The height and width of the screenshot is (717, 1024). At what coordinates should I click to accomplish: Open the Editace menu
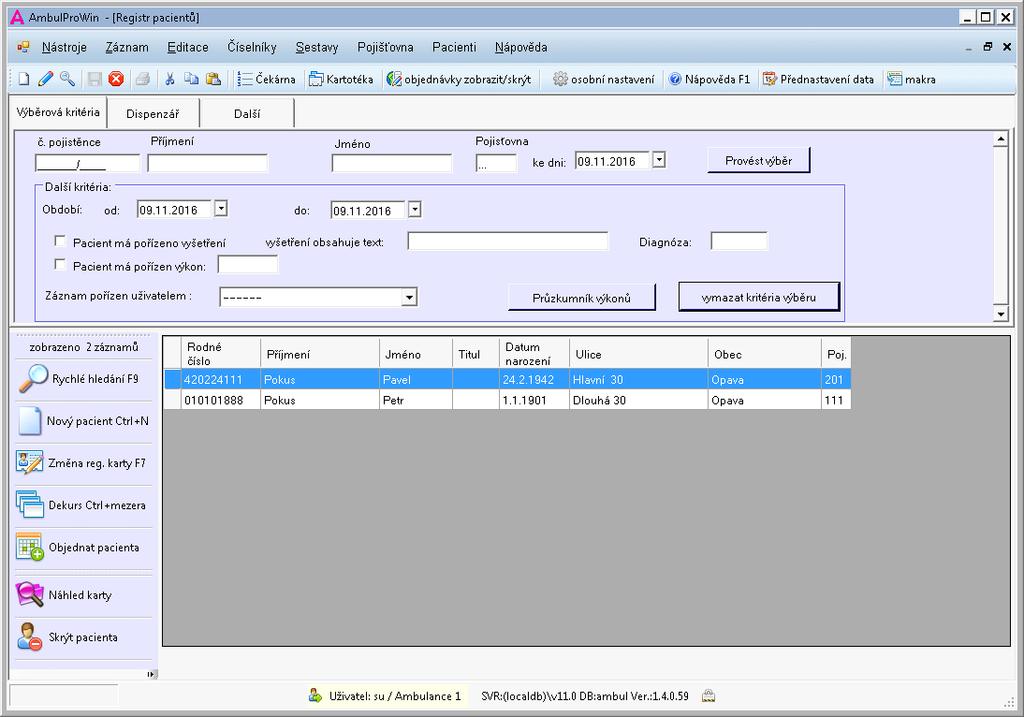point(187,47)
